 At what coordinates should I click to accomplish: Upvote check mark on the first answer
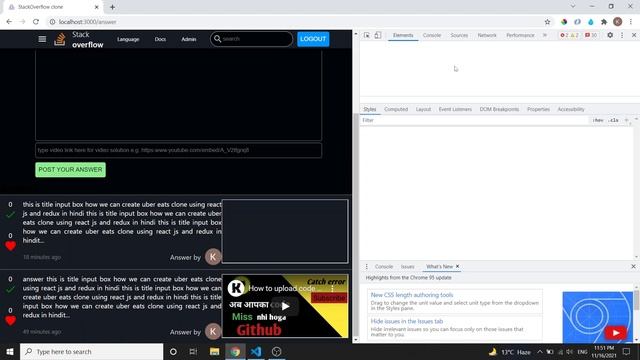11,214
